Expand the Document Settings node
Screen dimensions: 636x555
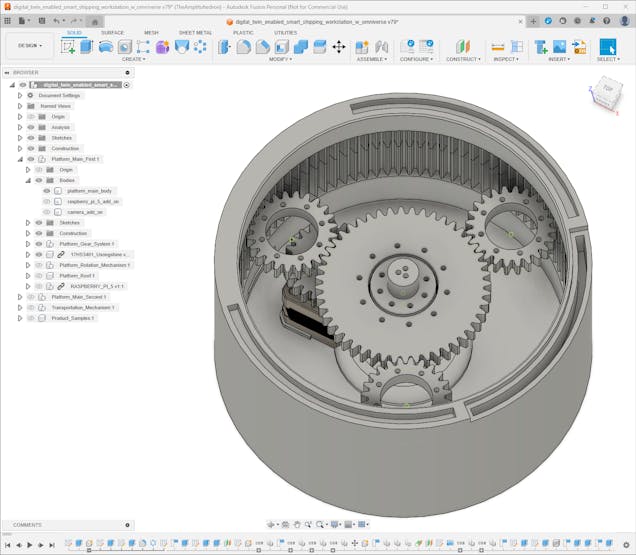(19, 95)
